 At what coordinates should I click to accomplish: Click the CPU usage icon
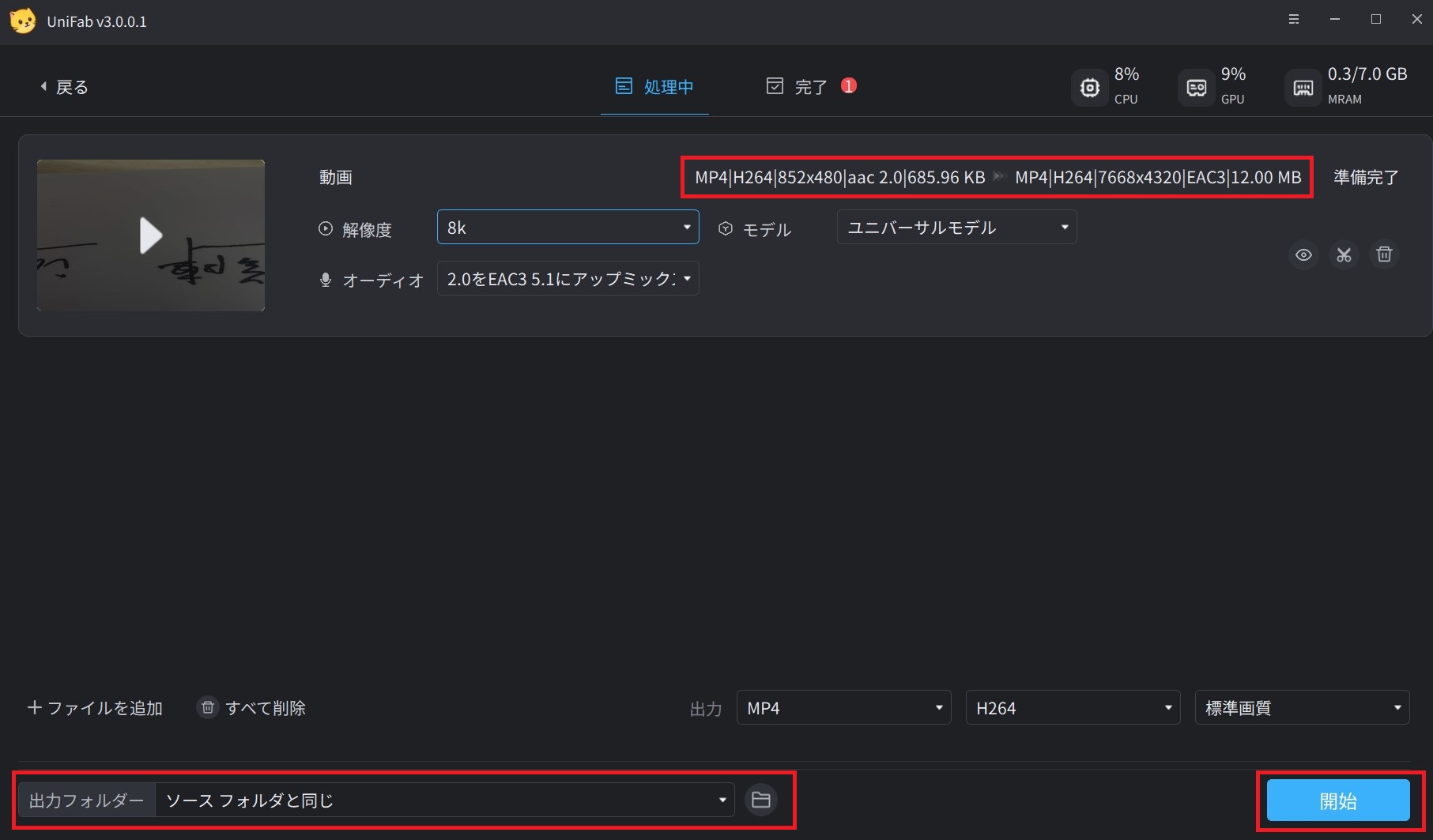(x=1090, y=88)
